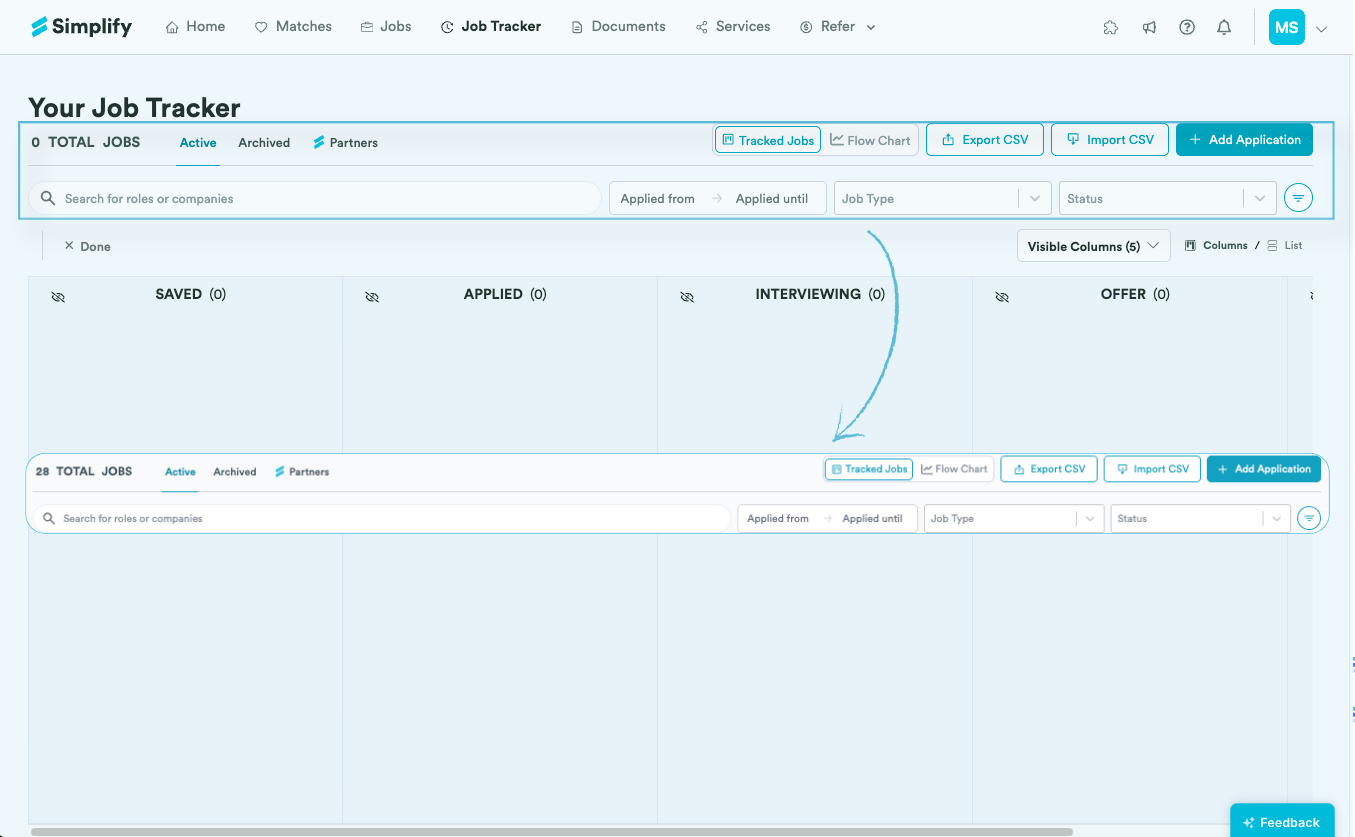Open Job Tracker in the navigation
The height and width of the screenshot is (837, 1355).
[491, 27]
